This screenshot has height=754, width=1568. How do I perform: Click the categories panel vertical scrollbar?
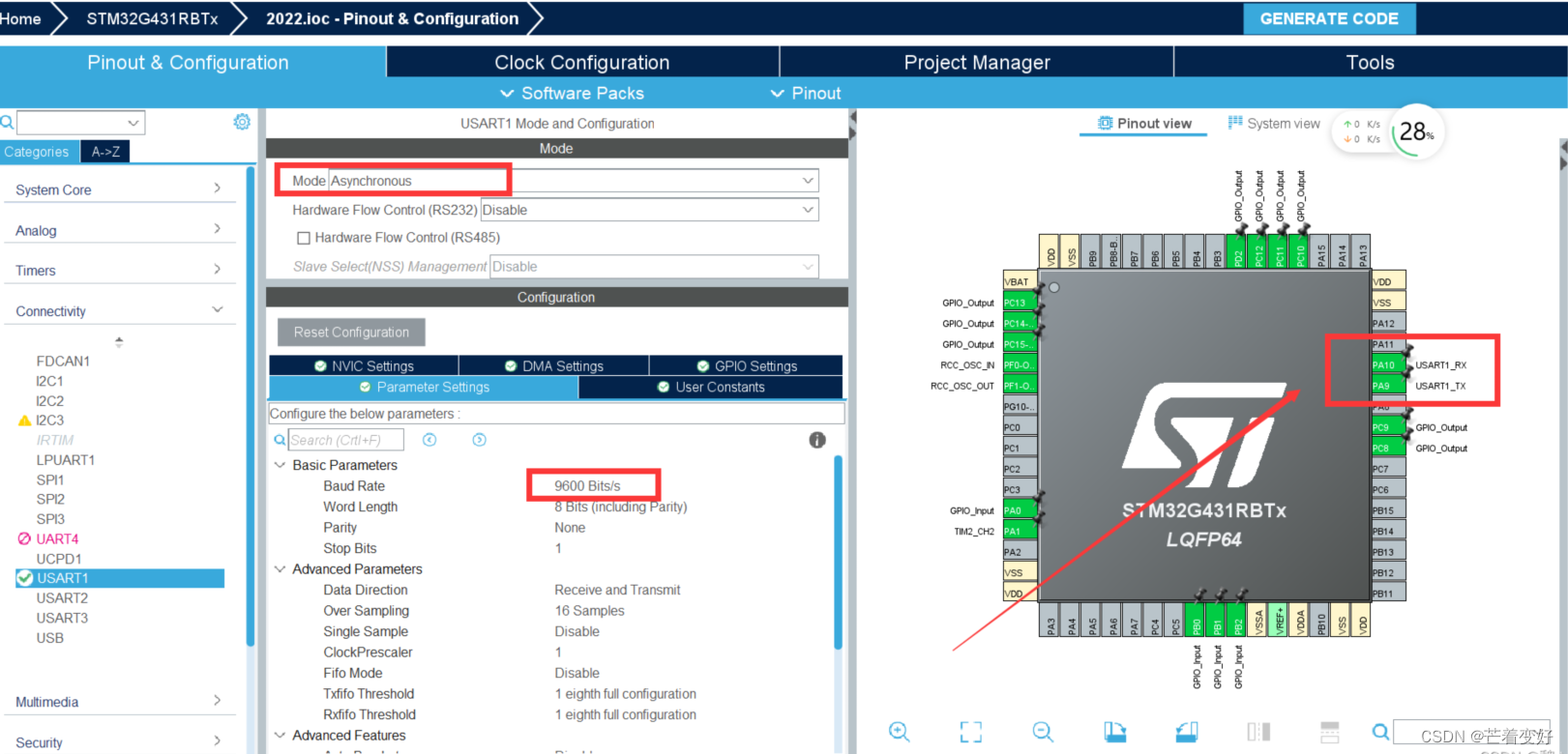(x=251, y=406)
